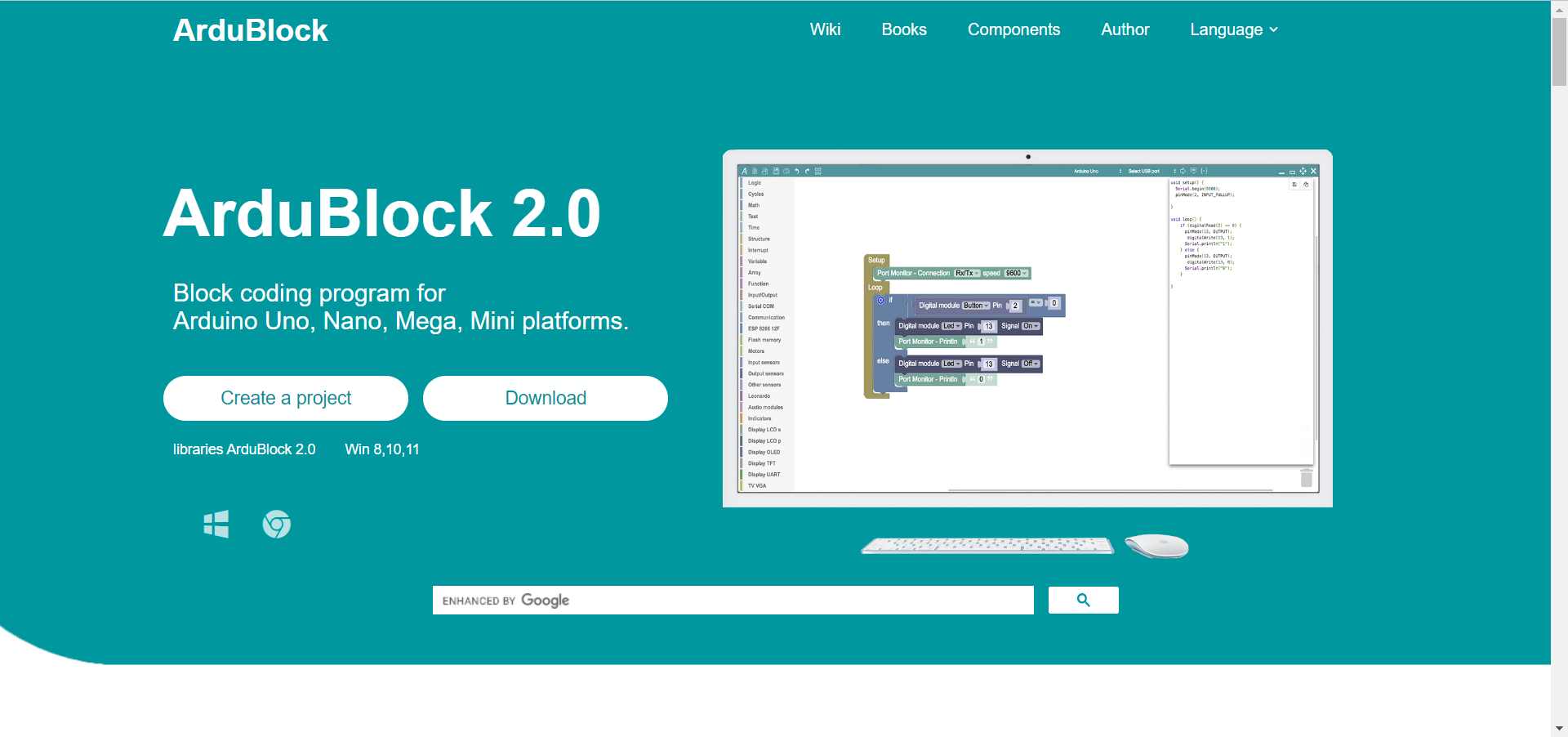Screen dimensions: 1568x737
Task: Click the Win 8,10,11 link
Action: [382, 449]
